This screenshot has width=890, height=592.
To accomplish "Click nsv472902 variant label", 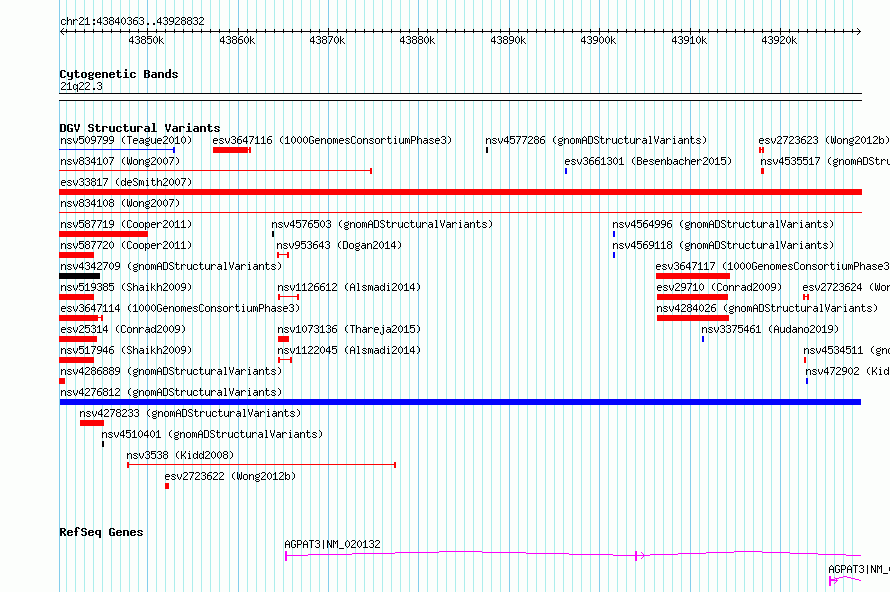I will pyautogui.click(x=847, y=371).
